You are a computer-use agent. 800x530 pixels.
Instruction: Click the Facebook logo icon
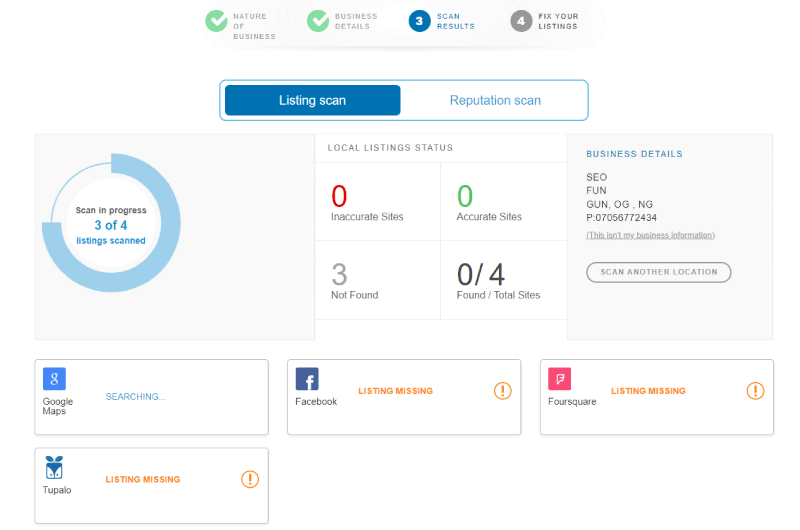click(307, 378)
